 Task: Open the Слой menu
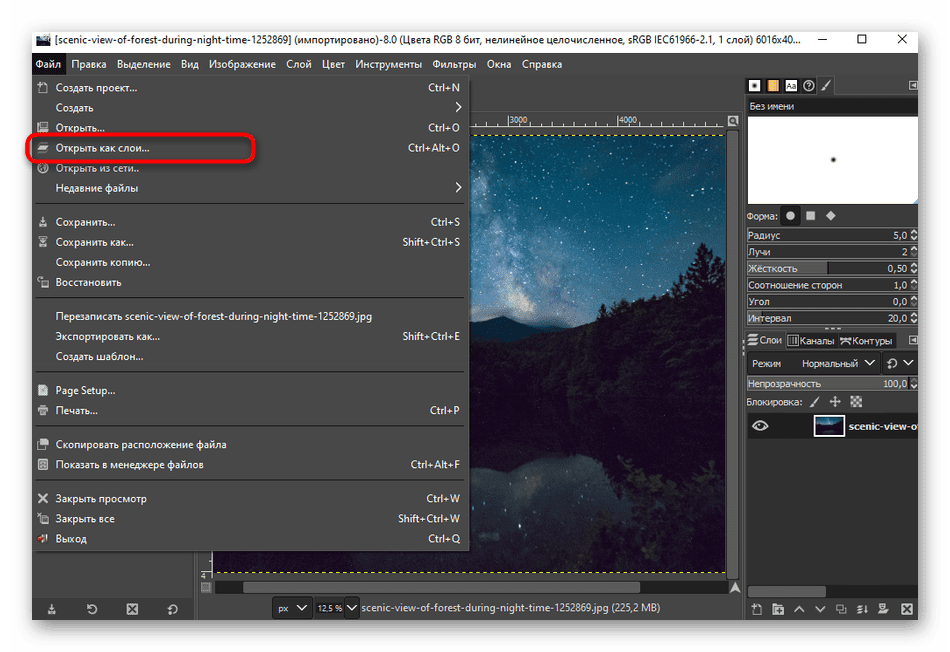(x=299, y=64)
